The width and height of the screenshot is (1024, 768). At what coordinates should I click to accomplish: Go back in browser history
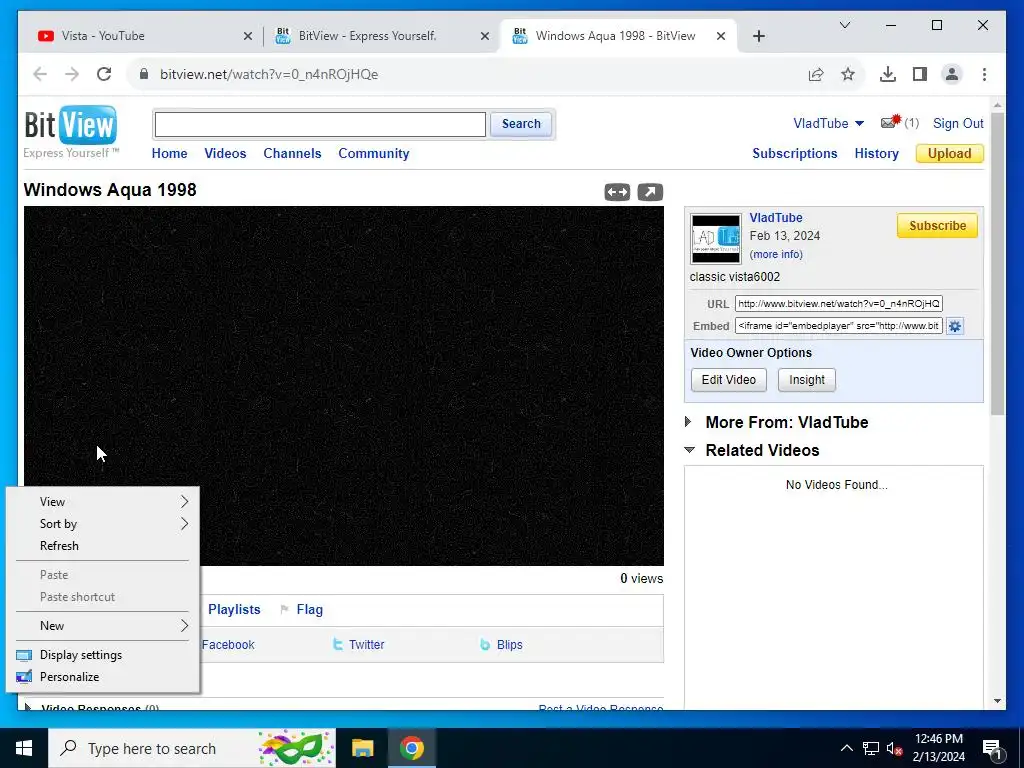point(40,74)
